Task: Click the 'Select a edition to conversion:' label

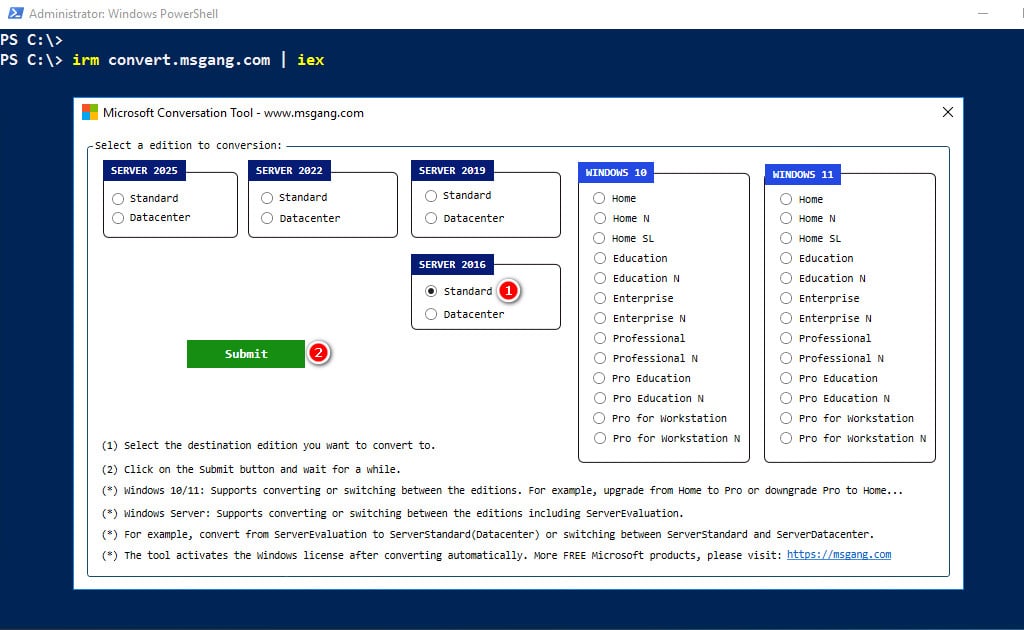Action: click(x=189, y=145)
